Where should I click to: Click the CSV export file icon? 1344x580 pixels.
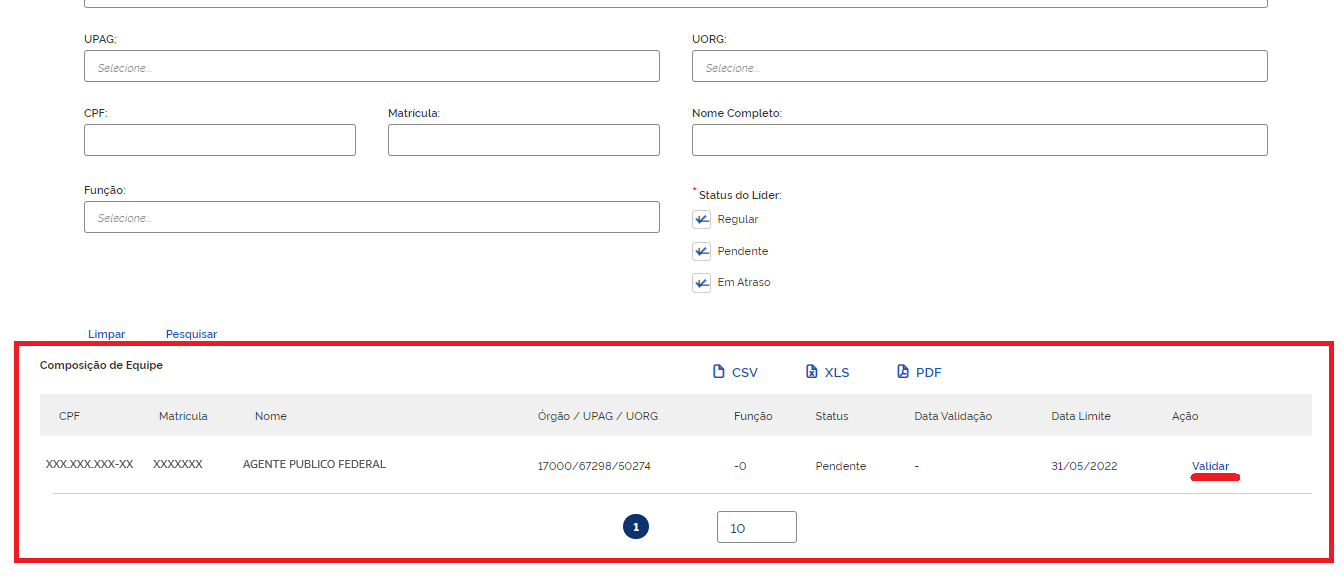pos(718,372)
